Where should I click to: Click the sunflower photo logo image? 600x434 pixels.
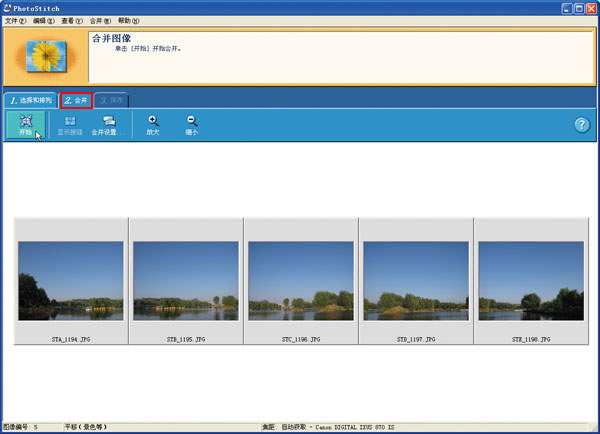pyautogui.click(x=46, y=57)
